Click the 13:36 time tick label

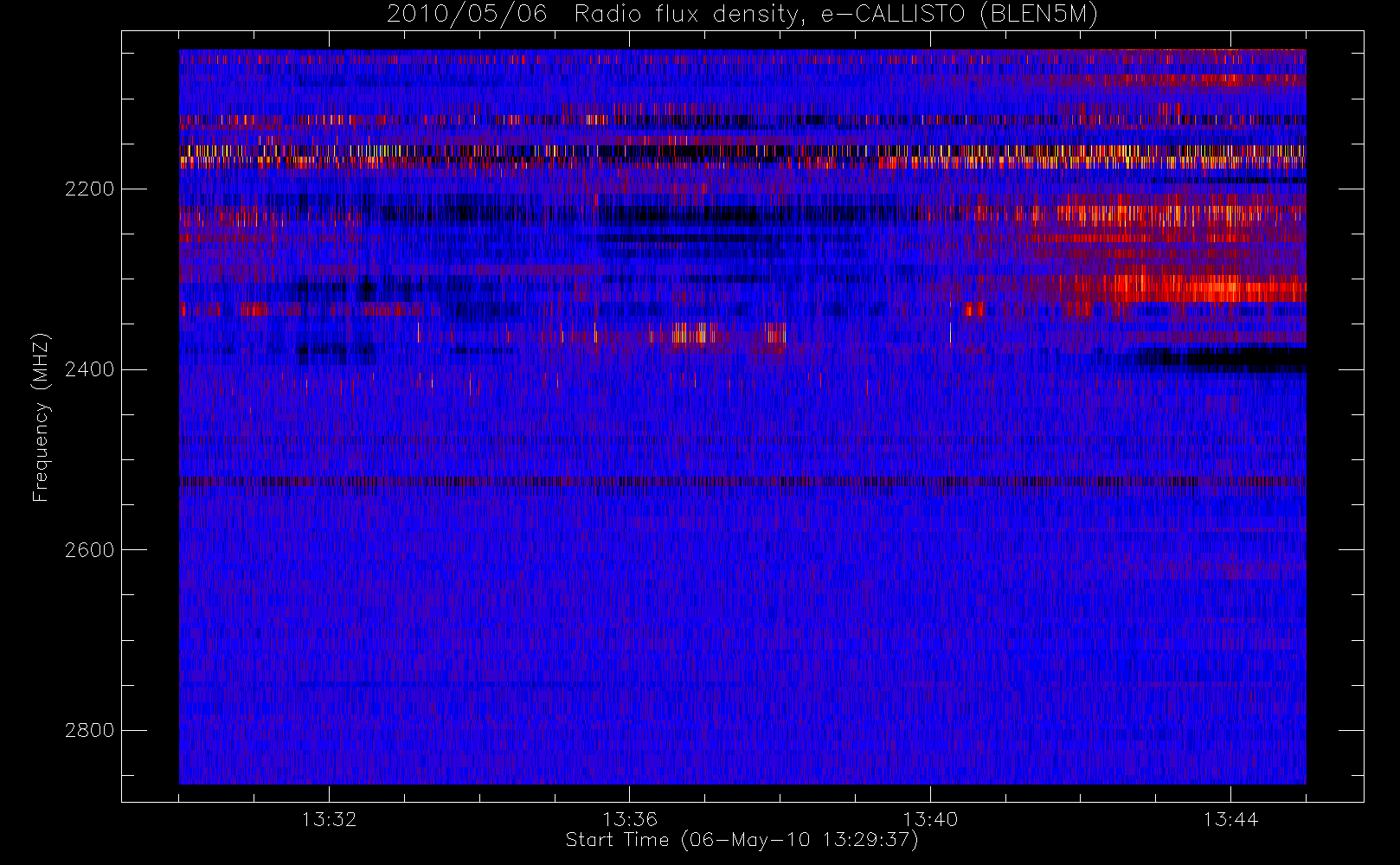(x=630, y=819)
